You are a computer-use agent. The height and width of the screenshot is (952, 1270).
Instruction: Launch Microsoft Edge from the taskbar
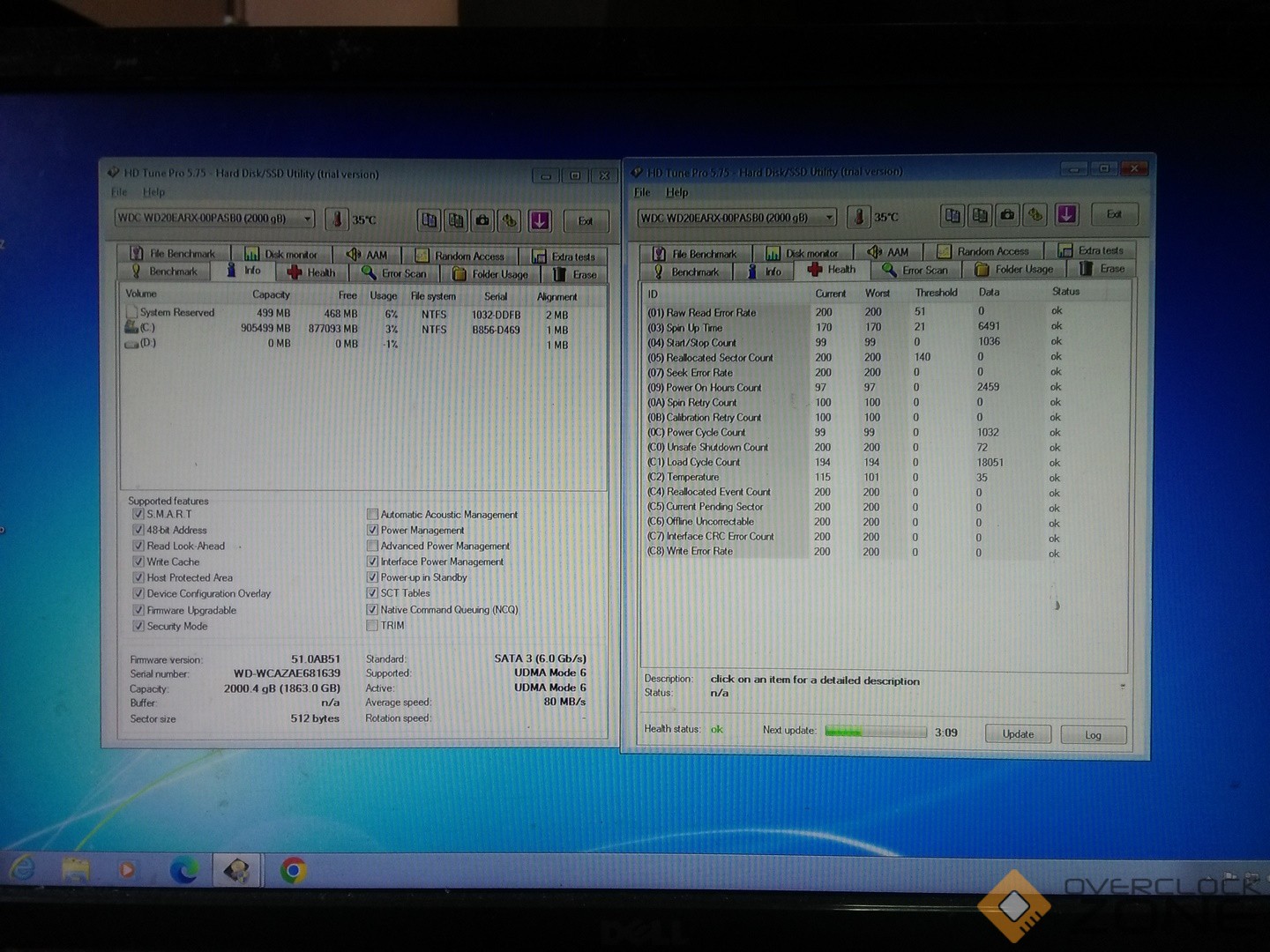pos(184,870)
